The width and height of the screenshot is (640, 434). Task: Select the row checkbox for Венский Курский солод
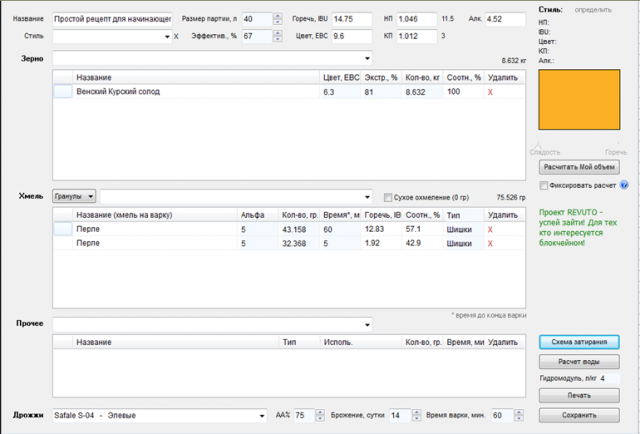pos(62,92)
